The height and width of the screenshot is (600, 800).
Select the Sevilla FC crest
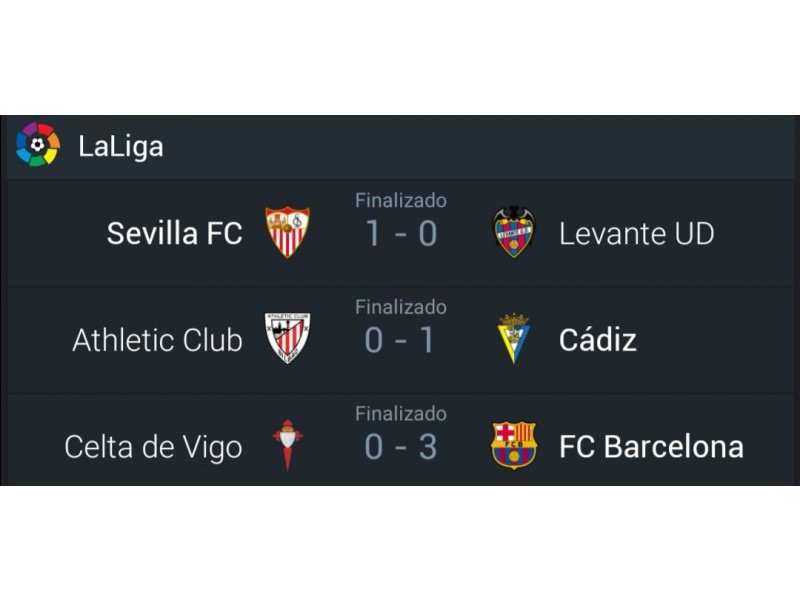[x=287, y=232]
